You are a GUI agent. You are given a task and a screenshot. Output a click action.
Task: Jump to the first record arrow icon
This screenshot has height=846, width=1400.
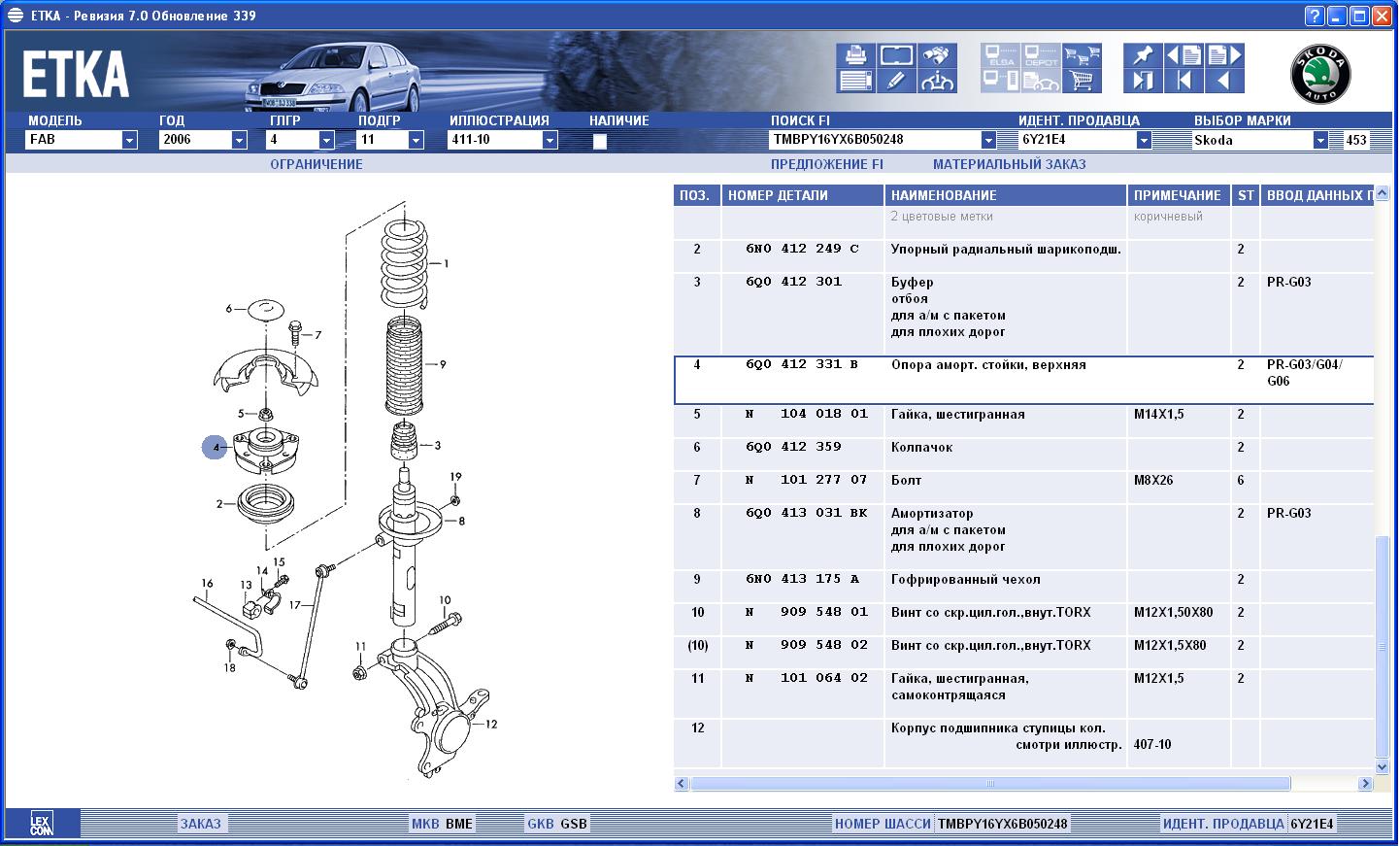1183,81
